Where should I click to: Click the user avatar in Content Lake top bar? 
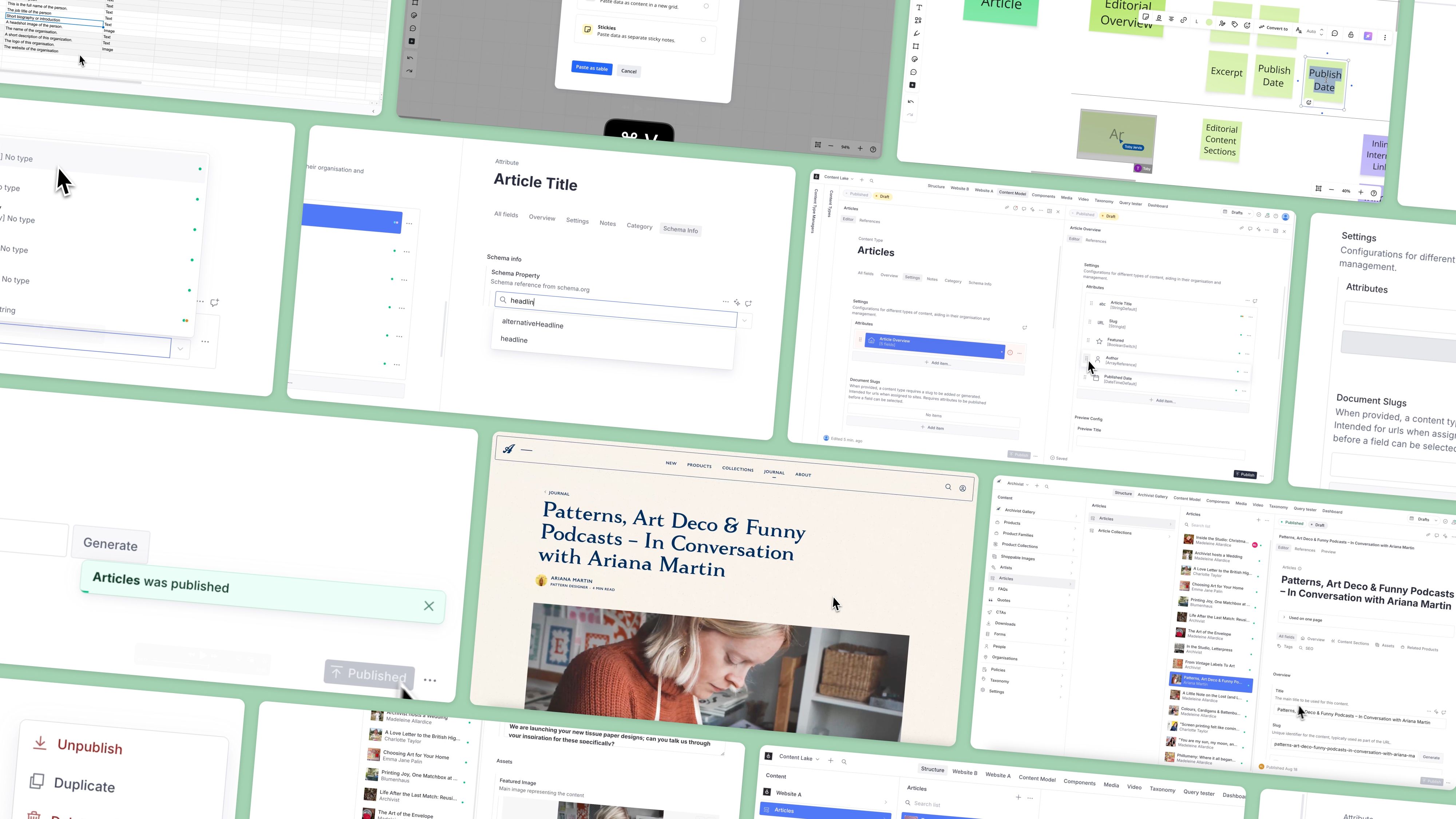[1286, 217]
